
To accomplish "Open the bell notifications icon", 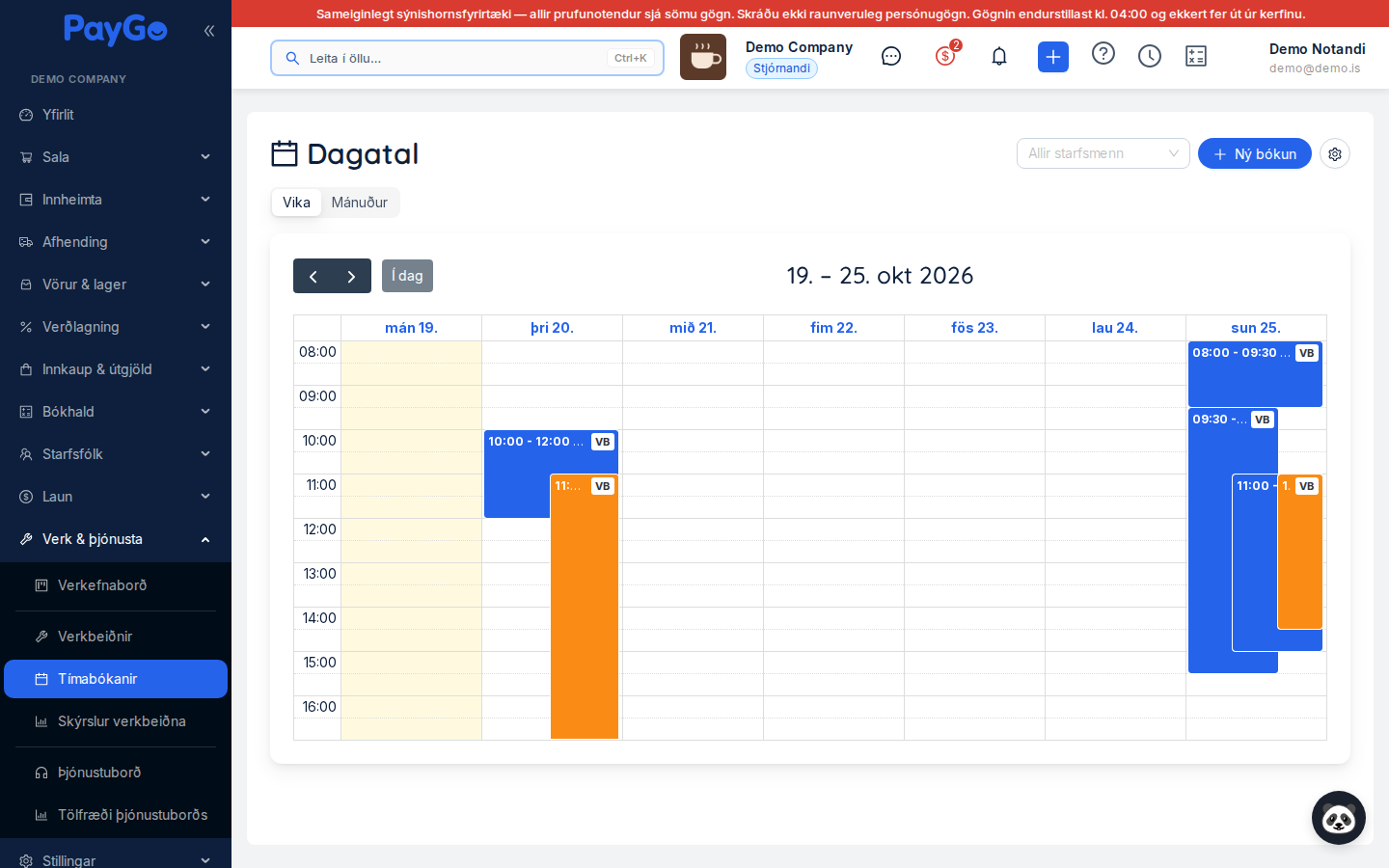I will pos(999,57).
